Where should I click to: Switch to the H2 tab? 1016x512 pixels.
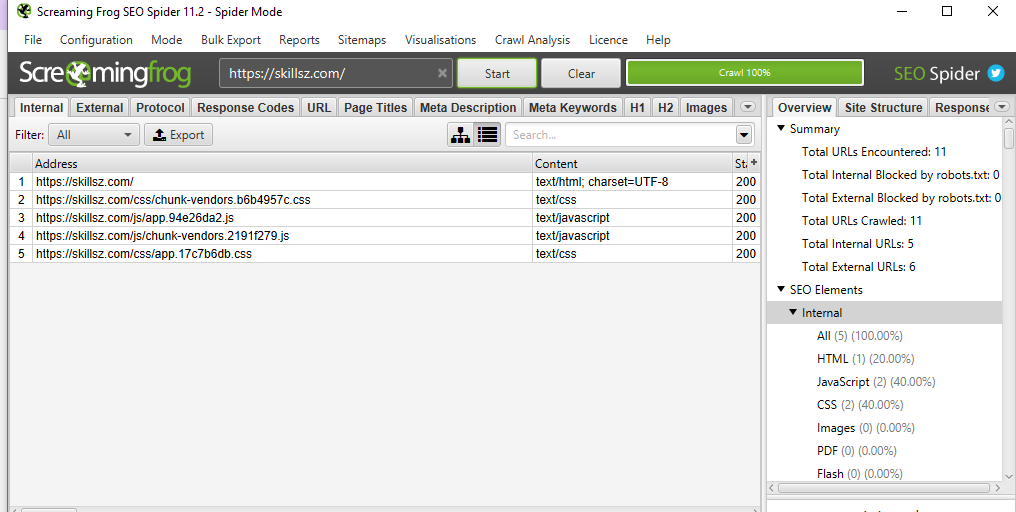click(665, 108)
